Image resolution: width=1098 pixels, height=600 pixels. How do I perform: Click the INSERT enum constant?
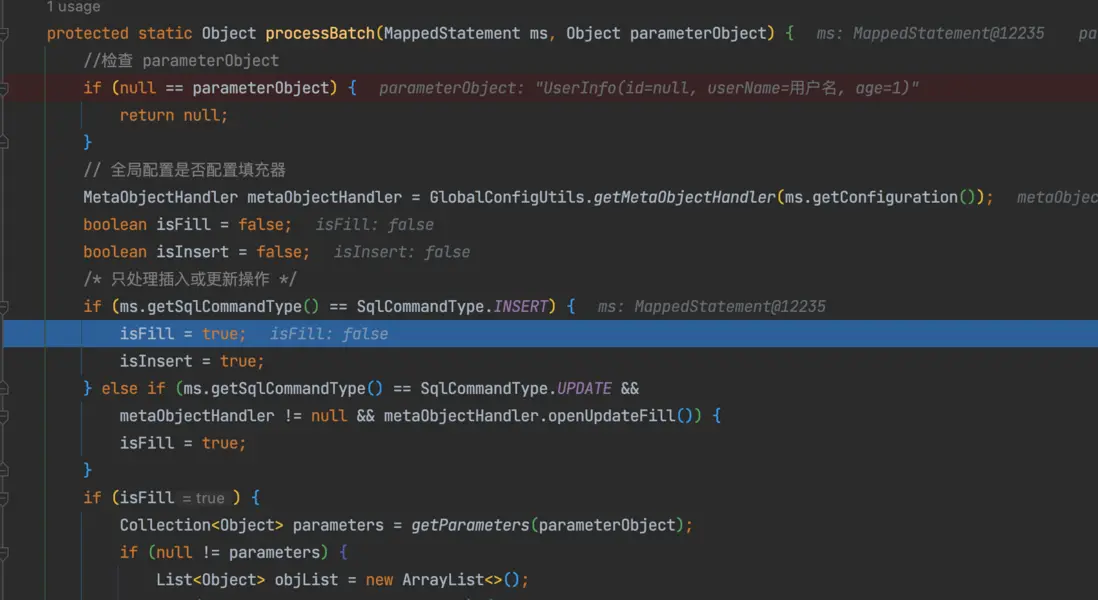[x=521, y=307]
